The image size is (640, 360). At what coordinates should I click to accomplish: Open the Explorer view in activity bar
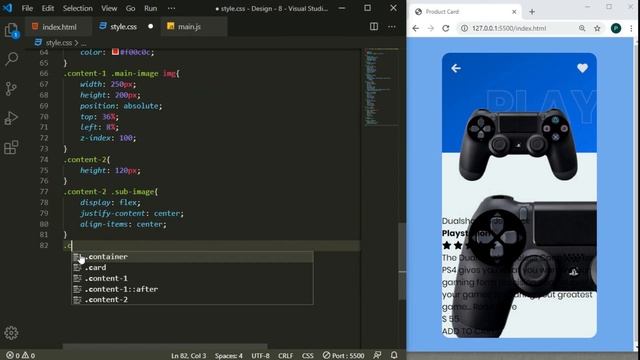click(x=11, y=30)
